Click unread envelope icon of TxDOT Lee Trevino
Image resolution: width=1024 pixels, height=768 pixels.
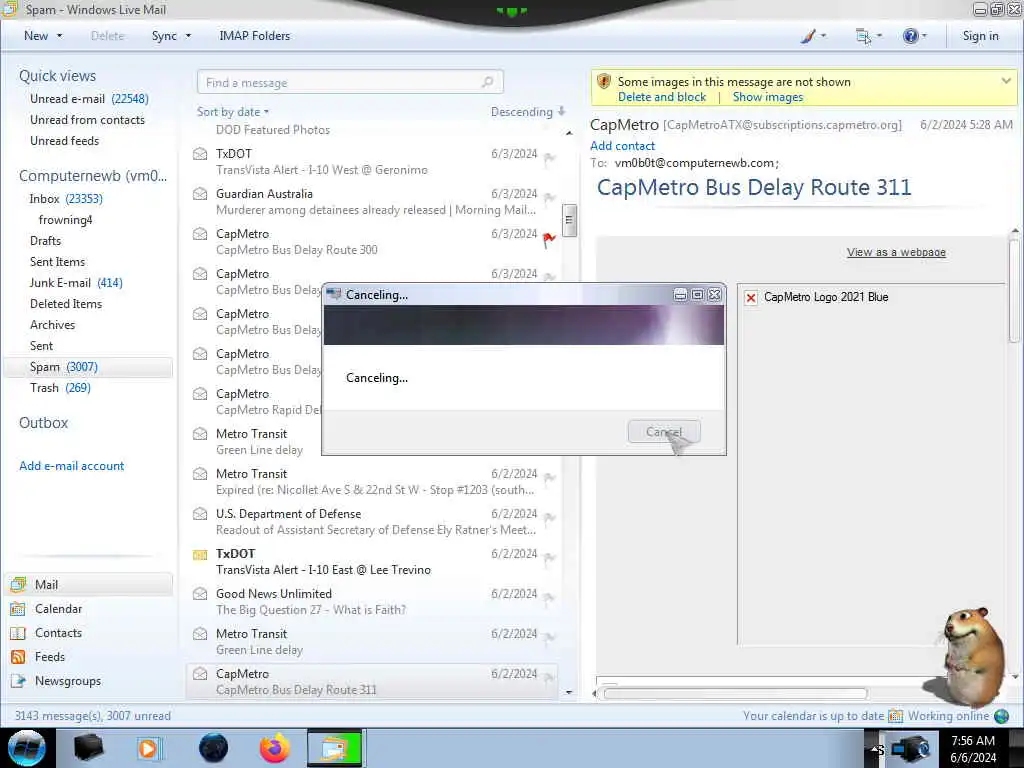pyautogui.click(x=200, y=554)
